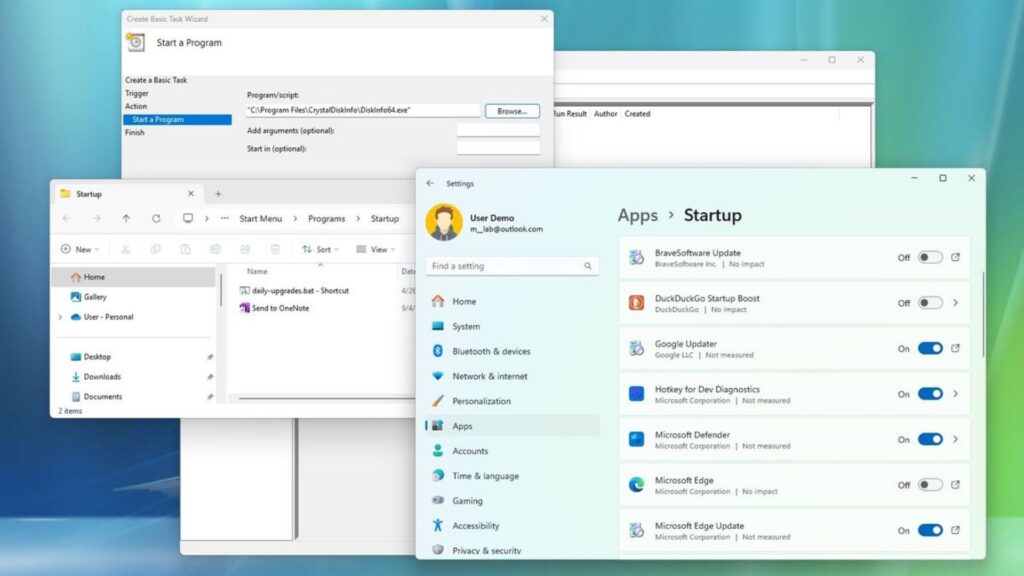Click the Find a setting search box
This screenshot has height=576, width=1024.
[x=505, y=266]
